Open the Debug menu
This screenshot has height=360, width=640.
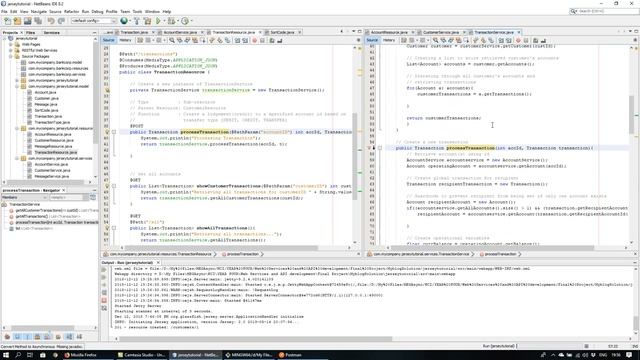pos(97,12)
